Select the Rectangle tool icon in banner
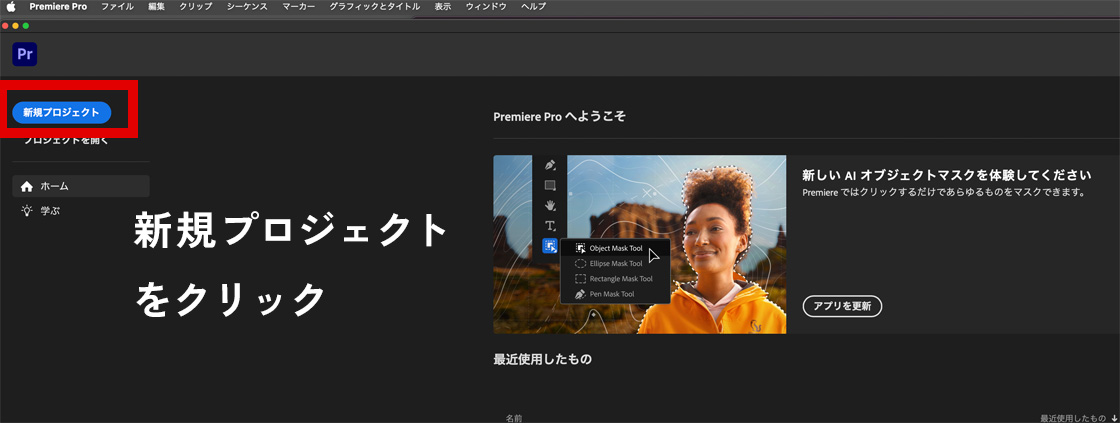1120x423 pixels. 550,185
